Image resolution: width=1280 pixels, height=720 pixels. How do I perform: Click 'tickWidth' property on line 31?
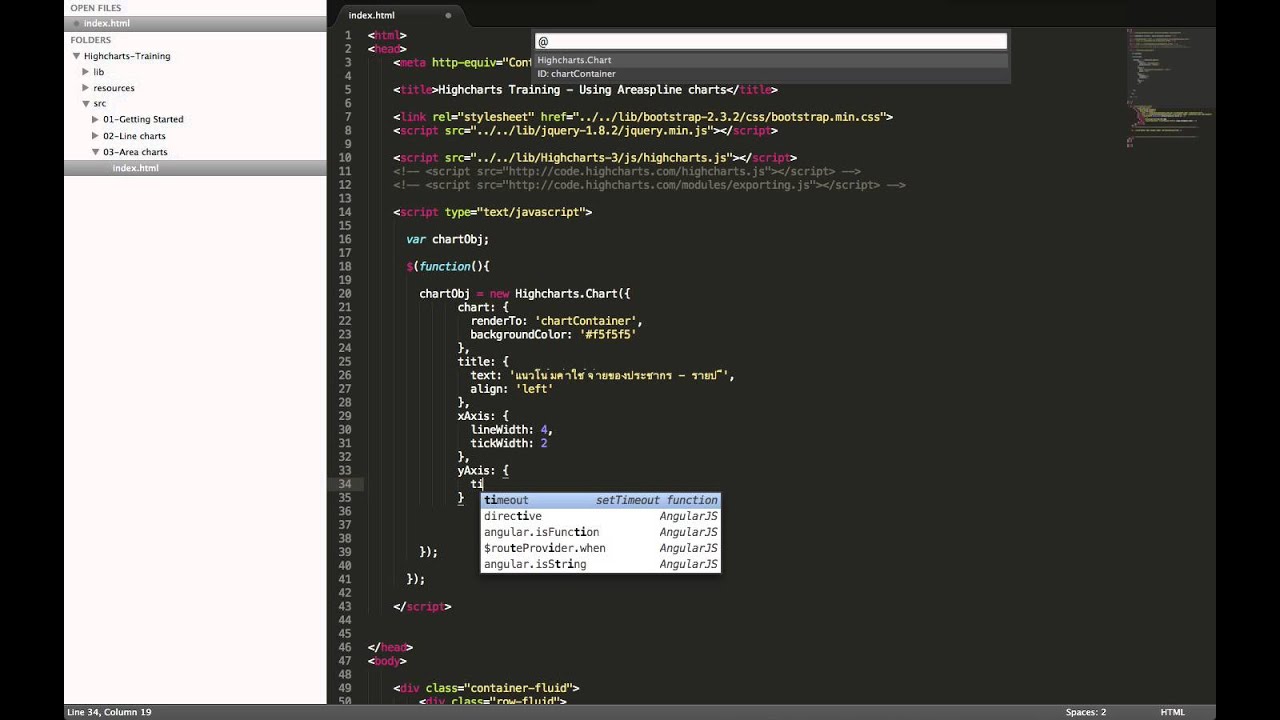pos(499,443)
